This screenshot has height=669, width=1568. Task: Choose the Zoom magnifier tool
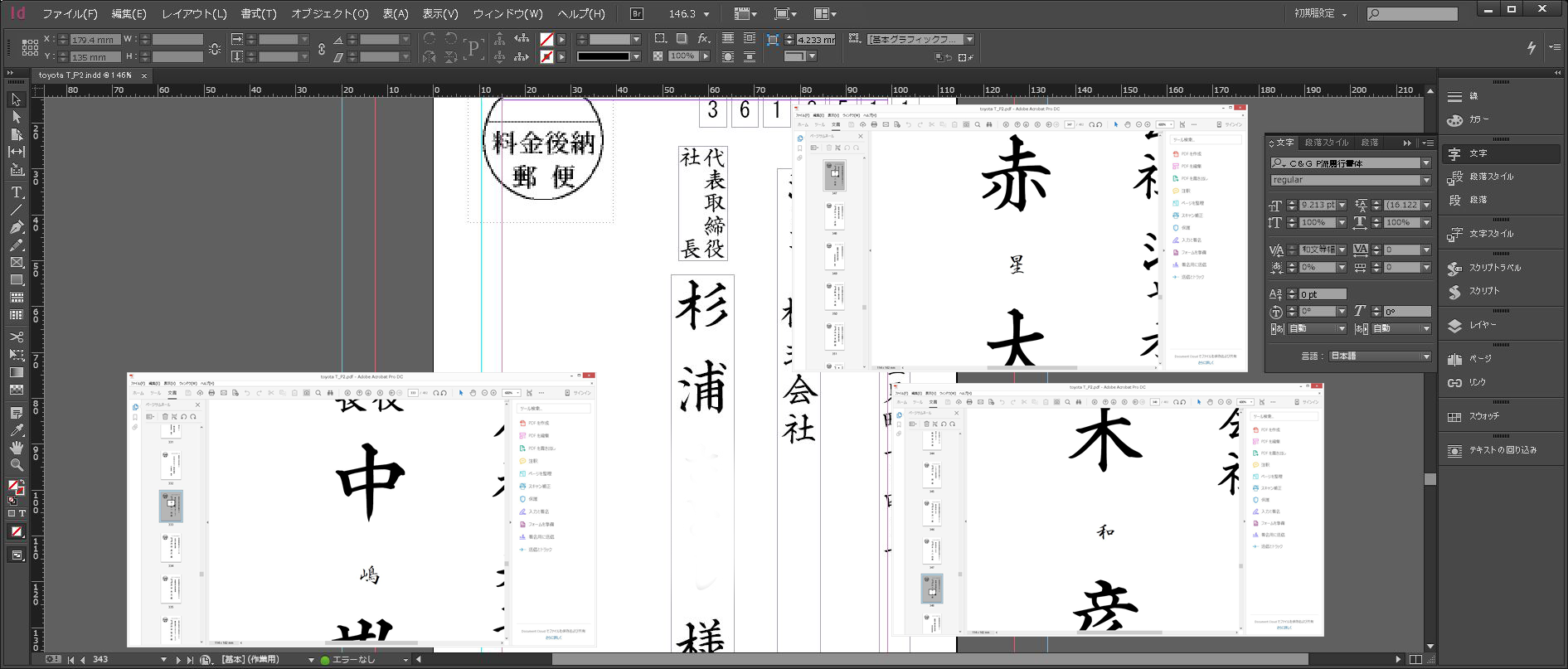coord(16,465)
